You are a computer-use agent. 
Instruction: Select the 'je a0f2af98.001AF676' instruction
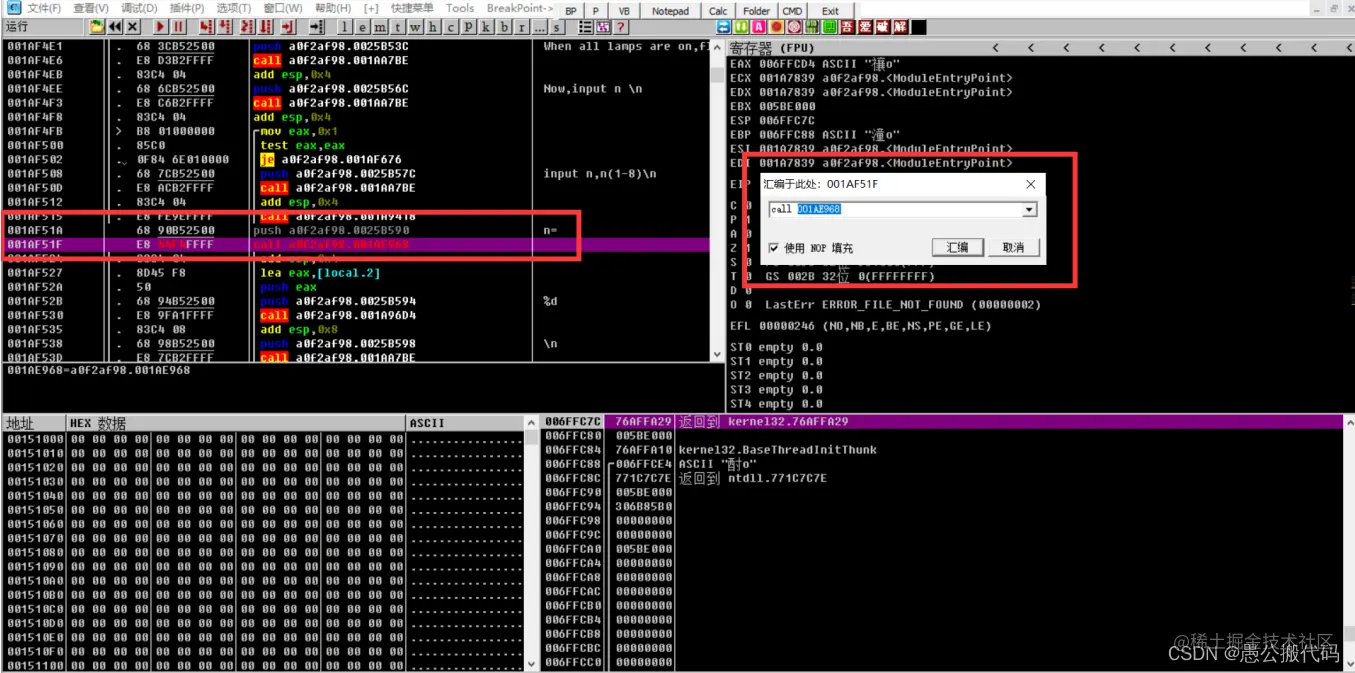click(x=330, y=160)
